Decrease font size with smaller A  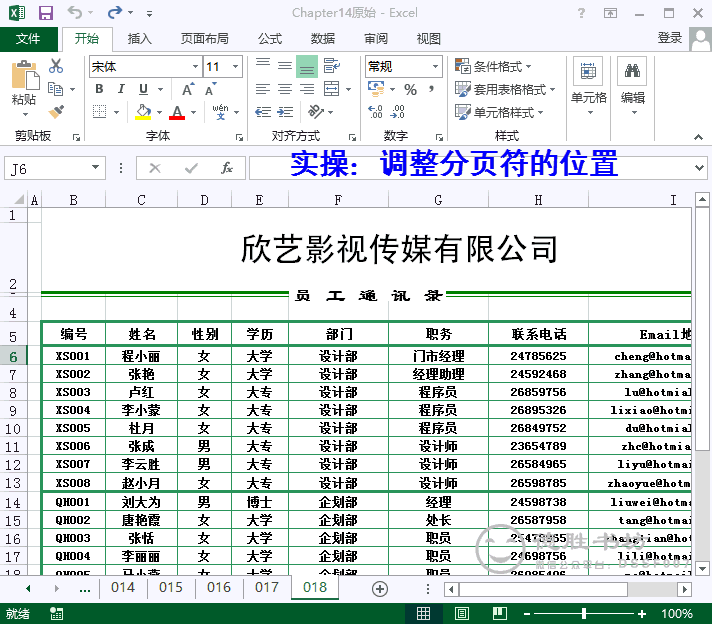[211, 89]
